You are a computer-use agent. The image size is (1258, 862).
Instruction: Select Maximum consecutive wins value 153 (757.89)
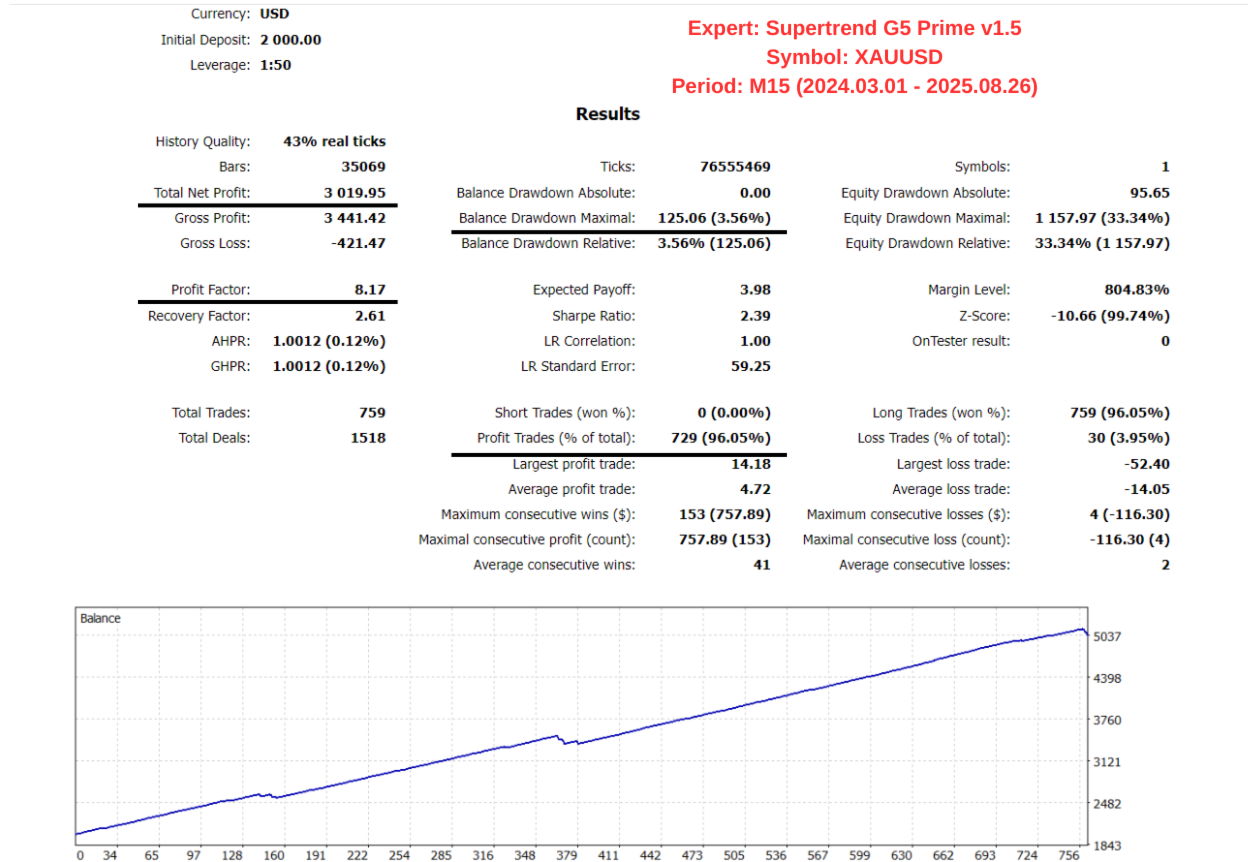pyautogui.click(x=725, y=514)
